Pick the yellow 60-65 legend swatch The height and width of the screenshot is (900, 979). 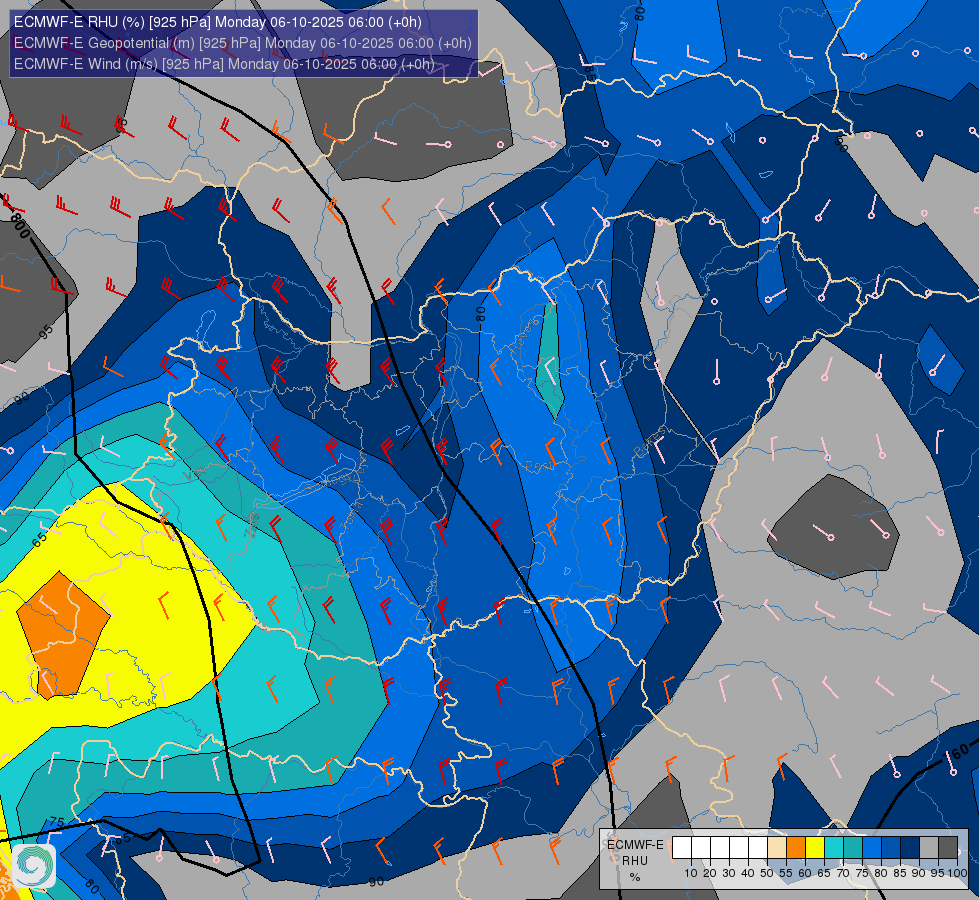pyautogui.click(x=815, y=847)
